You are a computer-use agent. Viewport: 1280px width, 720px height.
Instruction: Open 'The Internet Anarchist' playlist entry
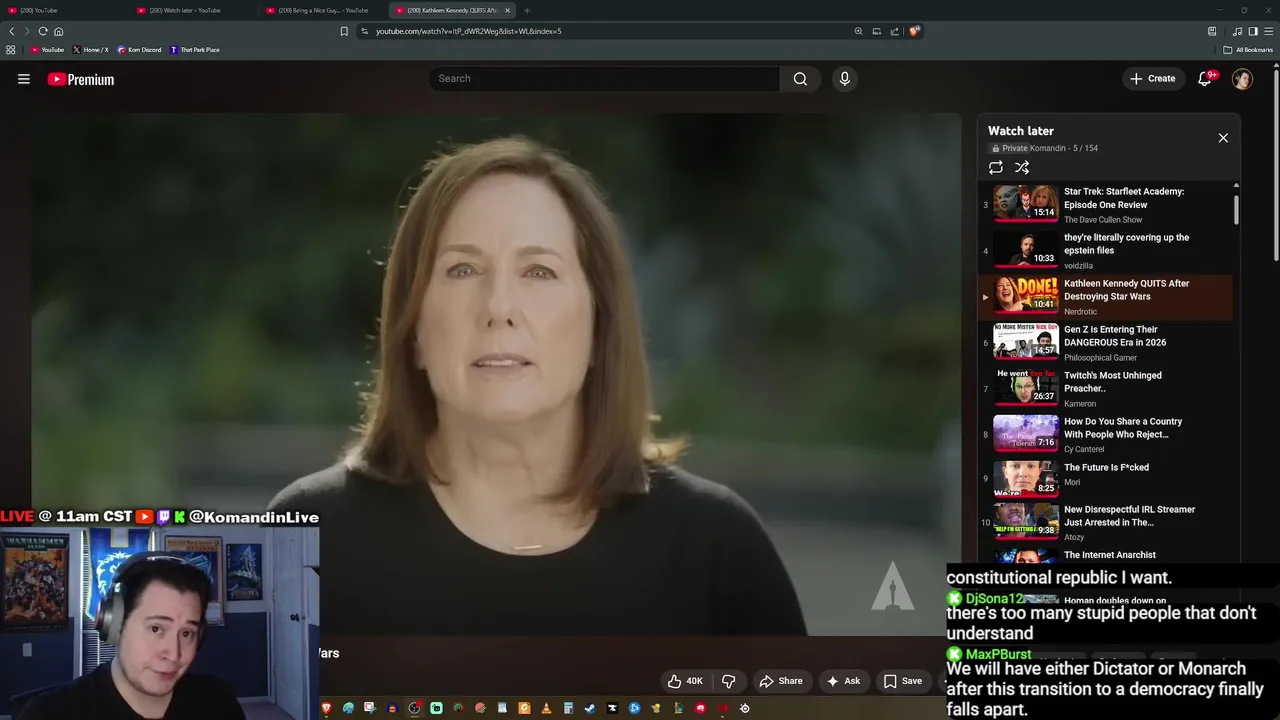pyautogui.click(x=1110, y=555)
